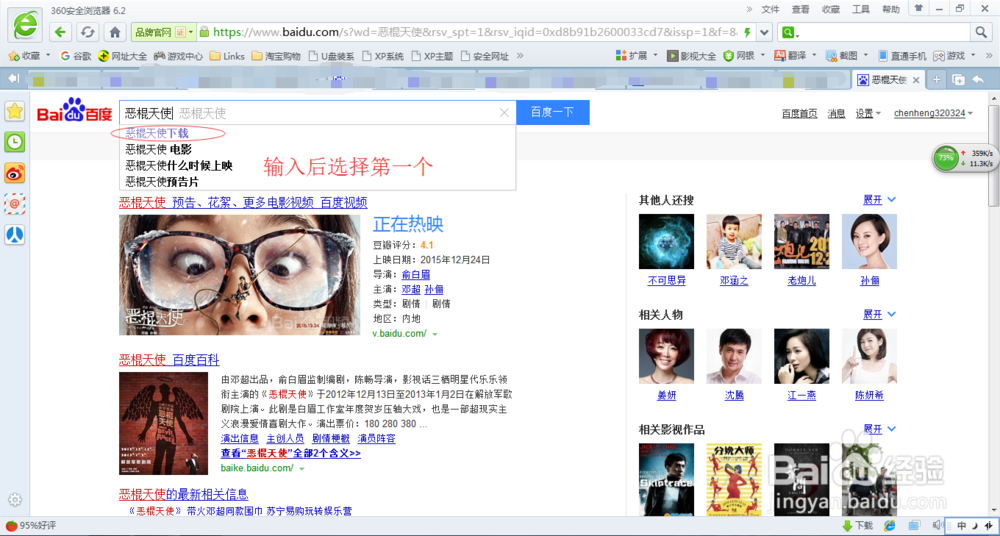Open the Links bookmark folder
The height and width of the screenshot is (536, 1000).
pyautogui.click(x=227, y=56)
